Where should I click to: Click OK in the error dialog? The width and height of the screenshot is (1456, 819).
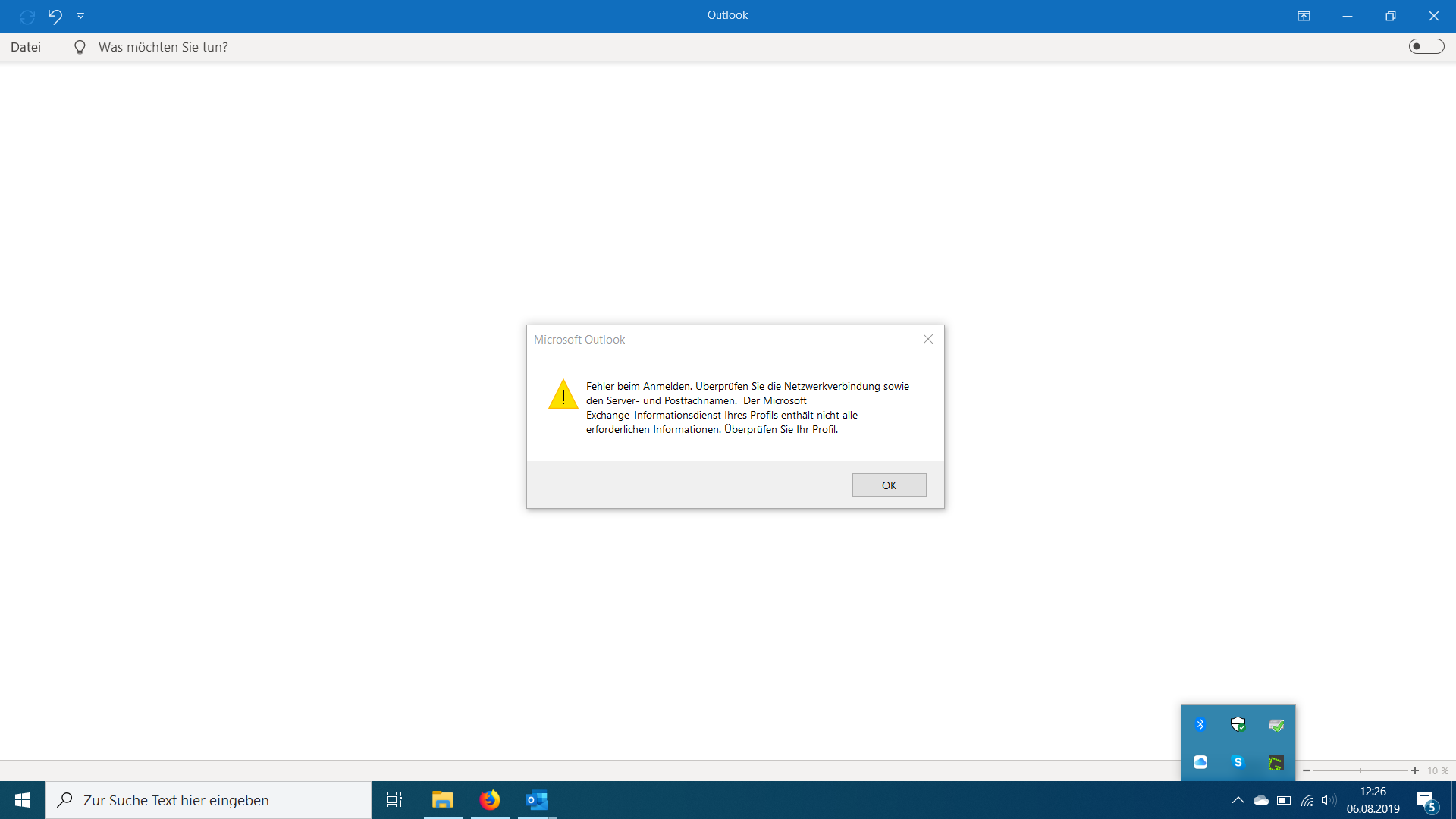tap(889, 485)
